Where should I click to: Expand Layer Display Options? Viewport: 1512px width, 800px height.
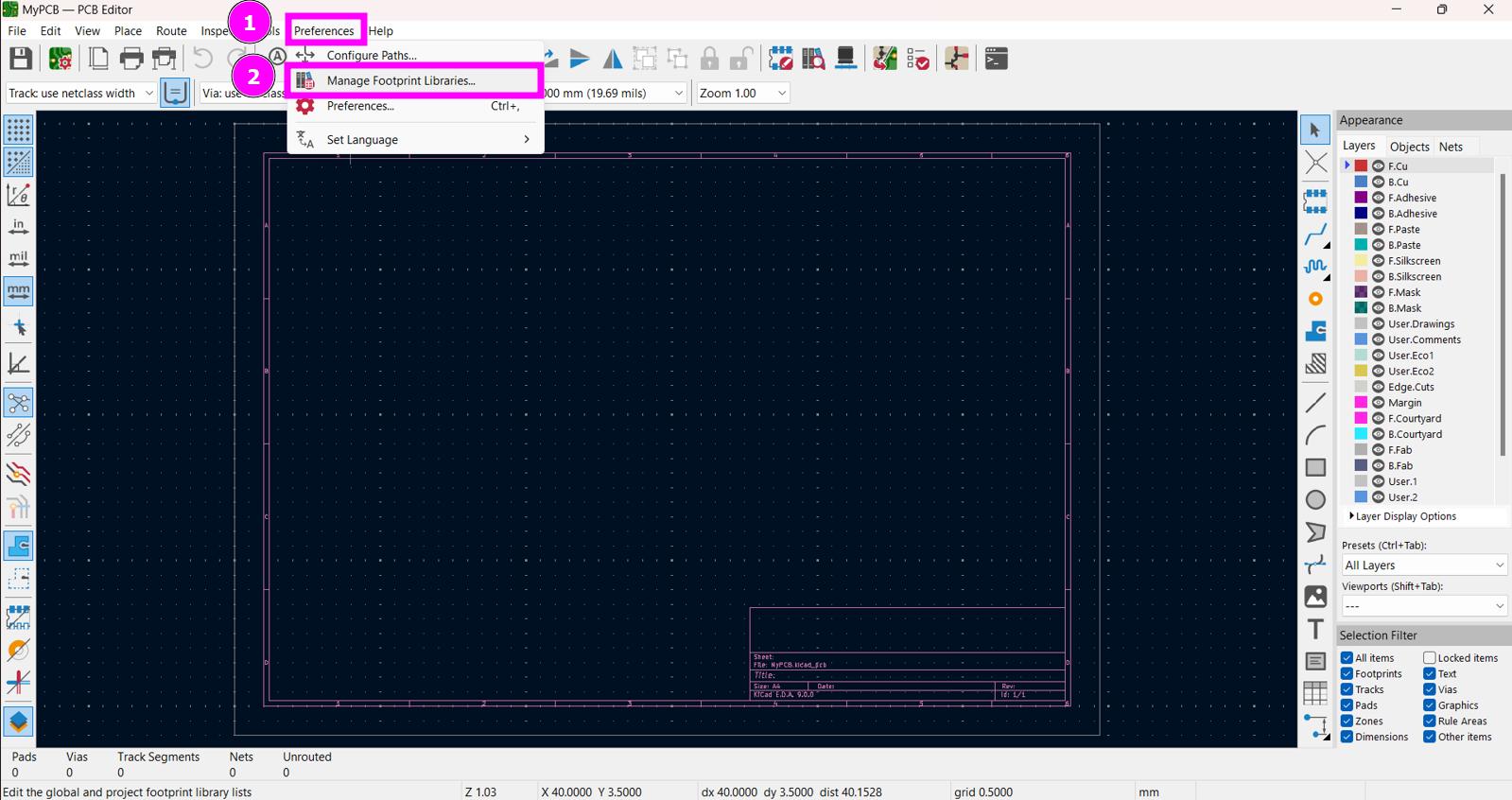[x=1404, y=516]
